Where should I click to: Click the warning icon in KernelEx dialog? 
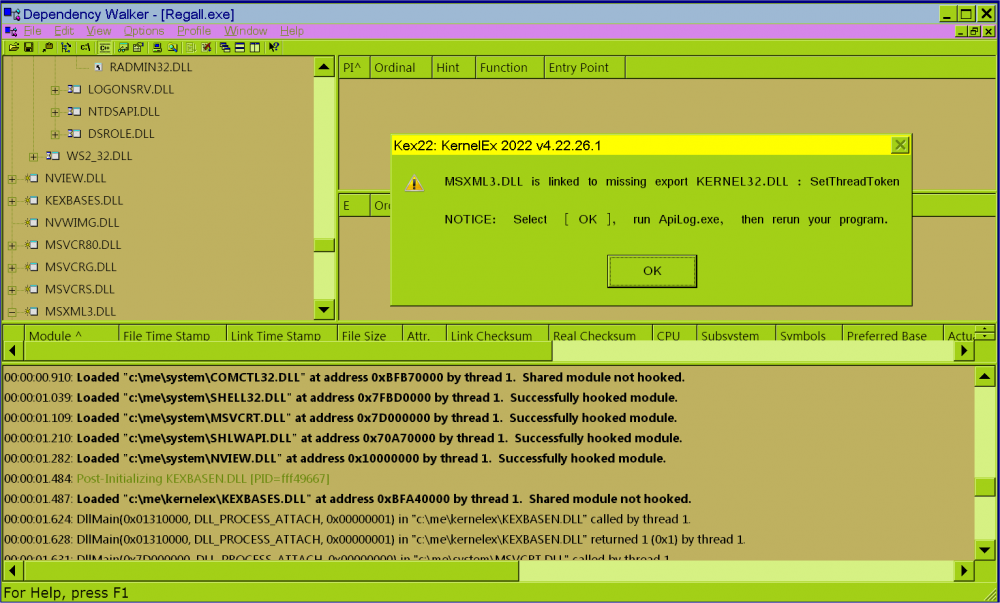tap(414, 184)
